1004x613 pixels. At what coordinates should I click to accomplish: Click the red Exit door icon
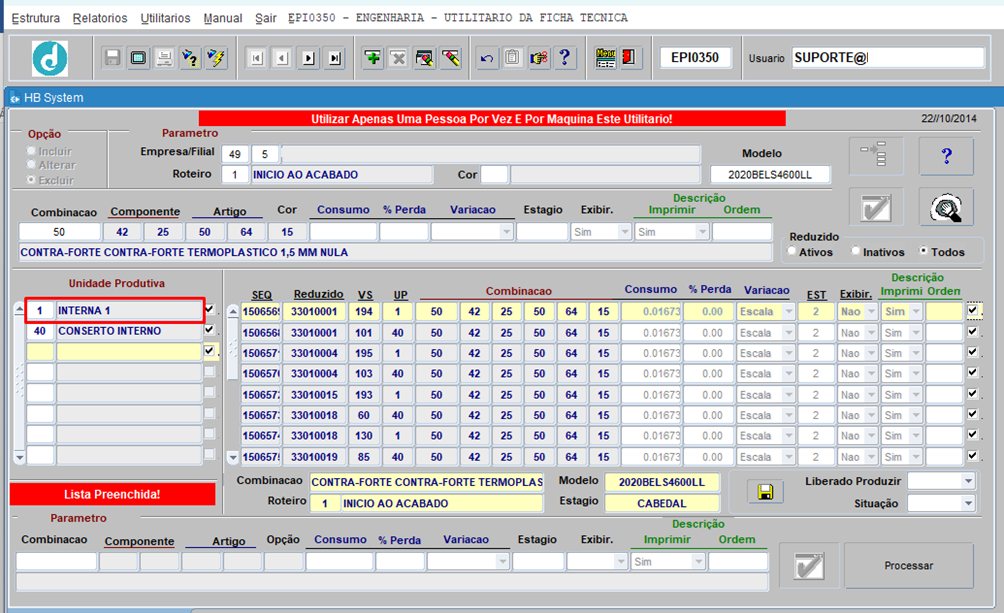[630, 58]
